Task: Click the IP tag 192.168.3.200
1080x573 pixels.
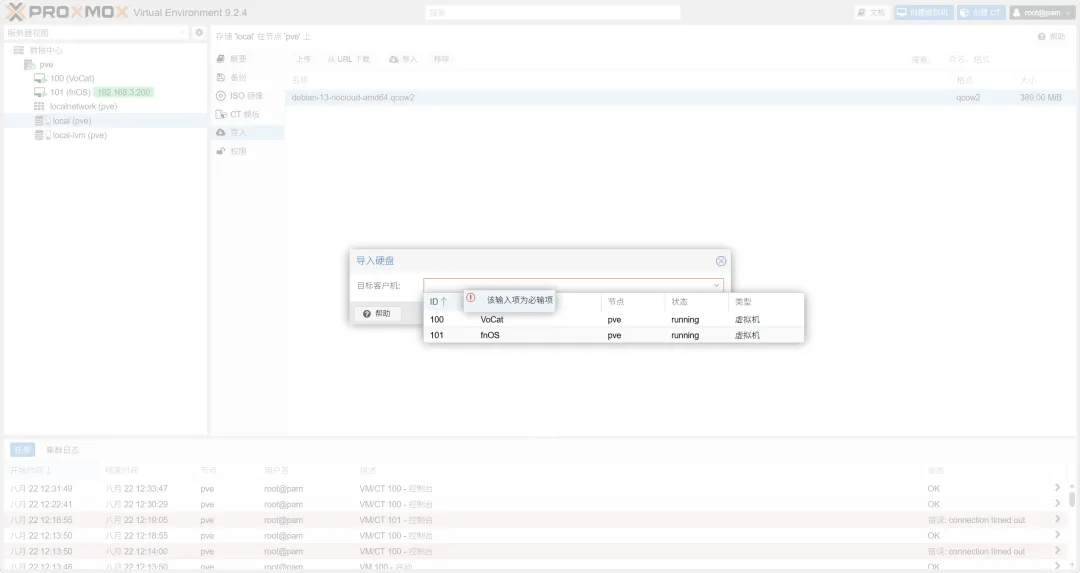Action: tap(123, 92)
